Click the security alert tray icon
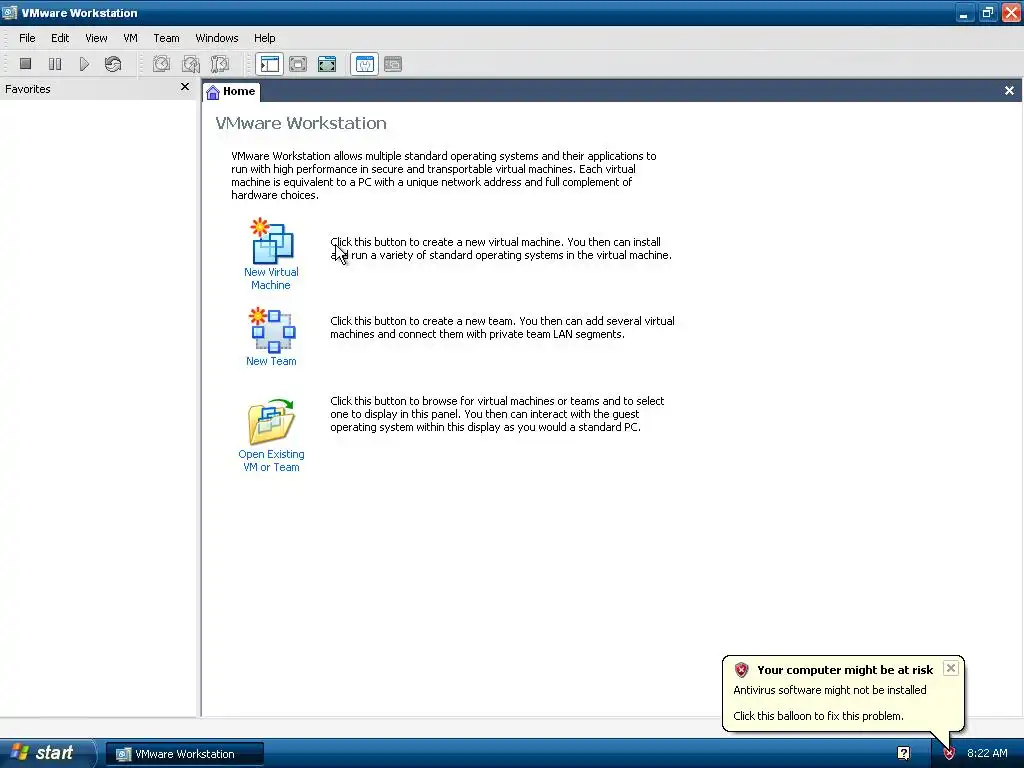 [x=949, y=754]
